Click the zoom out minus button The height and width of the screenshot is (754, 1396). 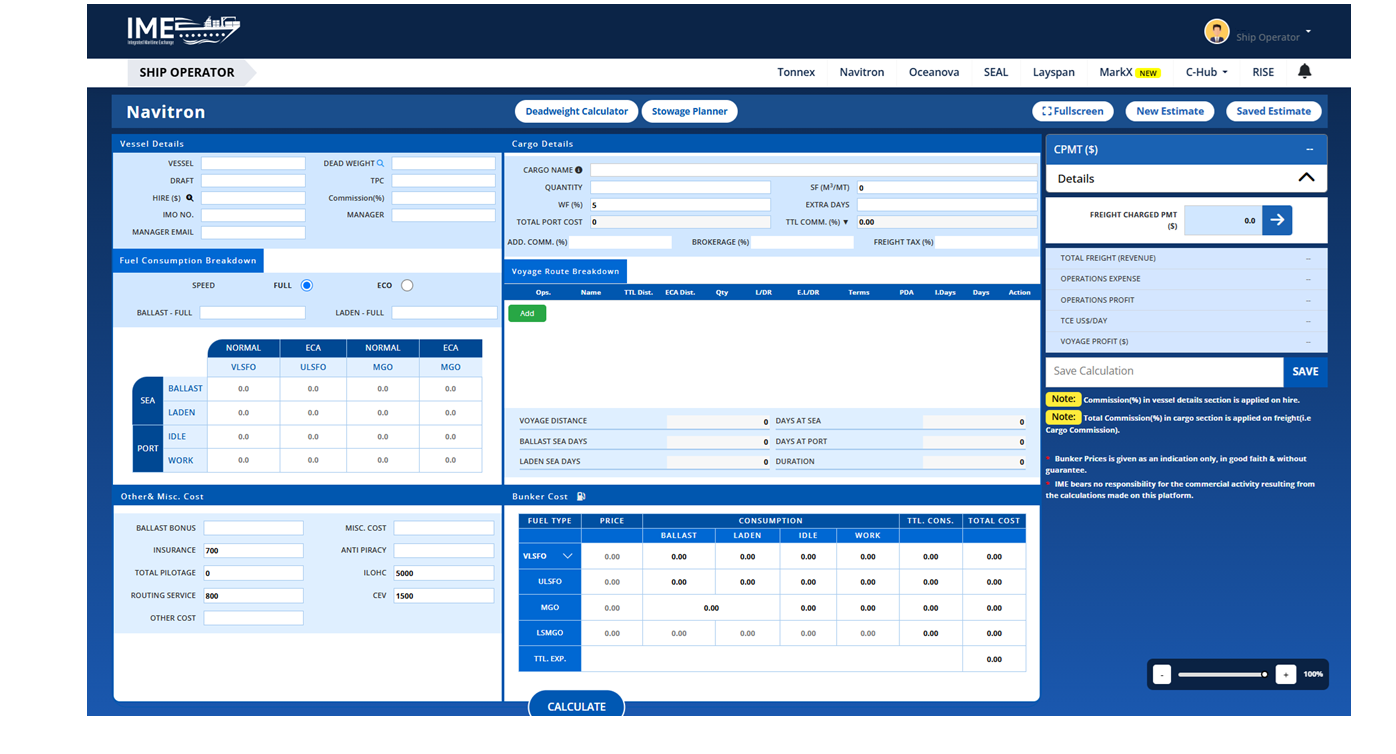pos(1162,674)
